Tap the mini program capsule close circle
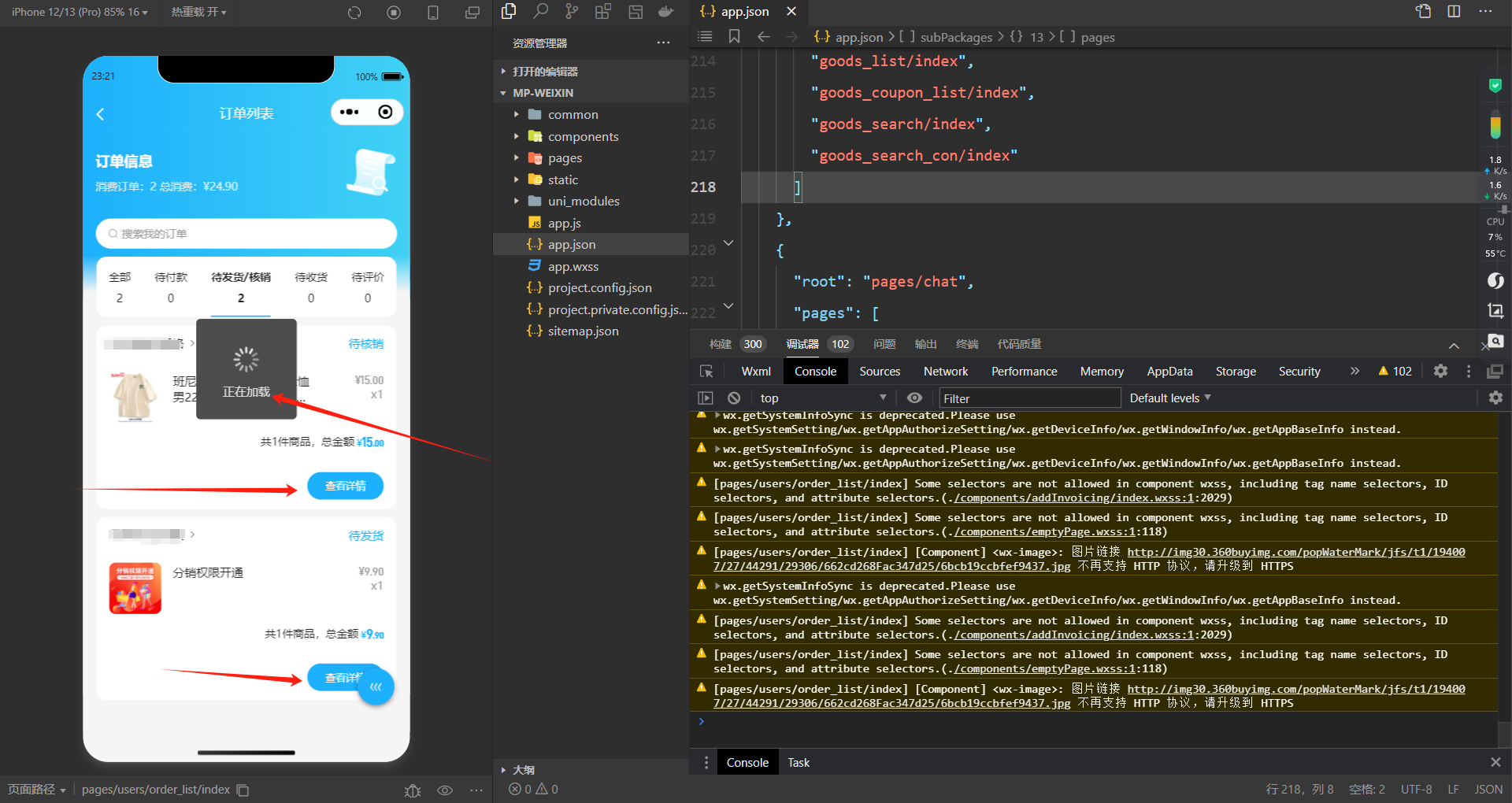The width and height of the screenshot is (1512, 803). pos(385,113)
